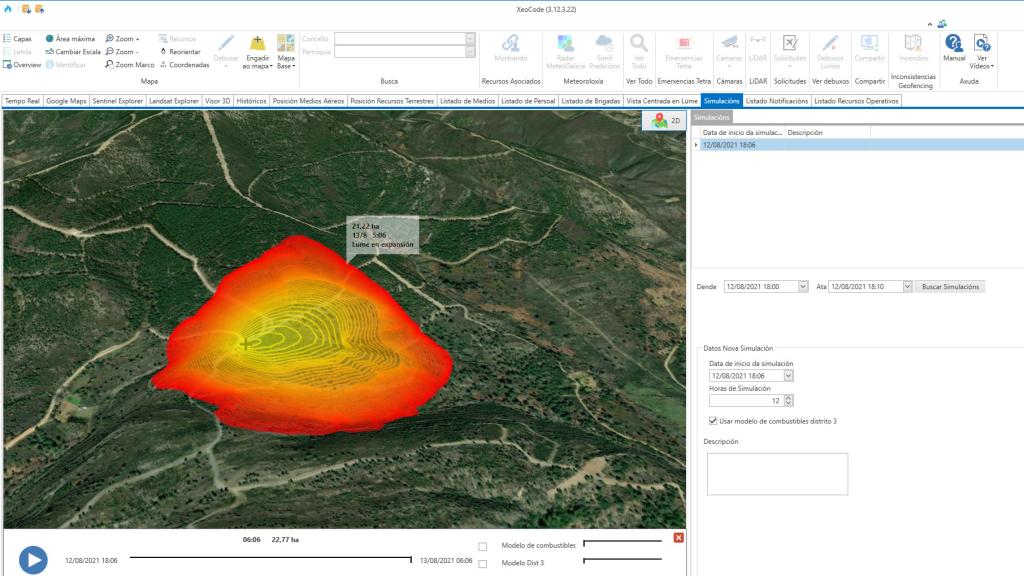
Task: Check the Modelo de combustibles checkbox
Action: pos(483,544)
